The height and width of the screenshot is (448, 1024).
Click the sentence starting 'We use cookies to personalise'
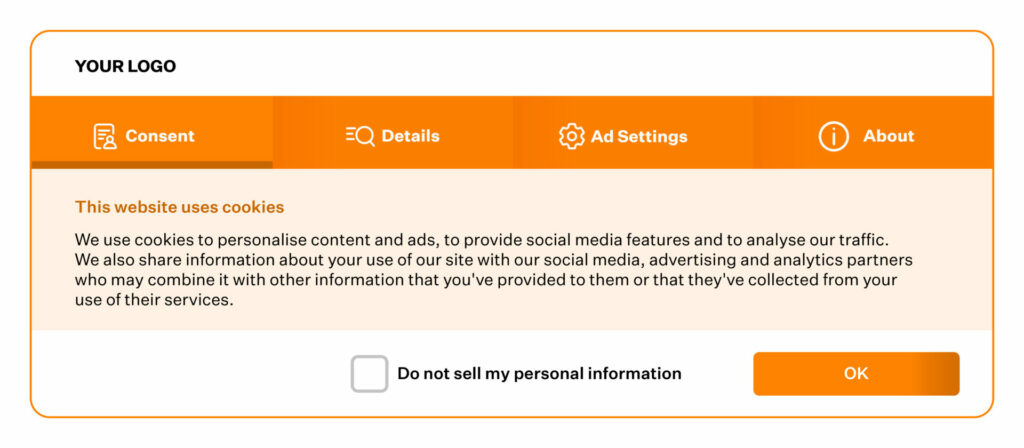tap(482, 240)
